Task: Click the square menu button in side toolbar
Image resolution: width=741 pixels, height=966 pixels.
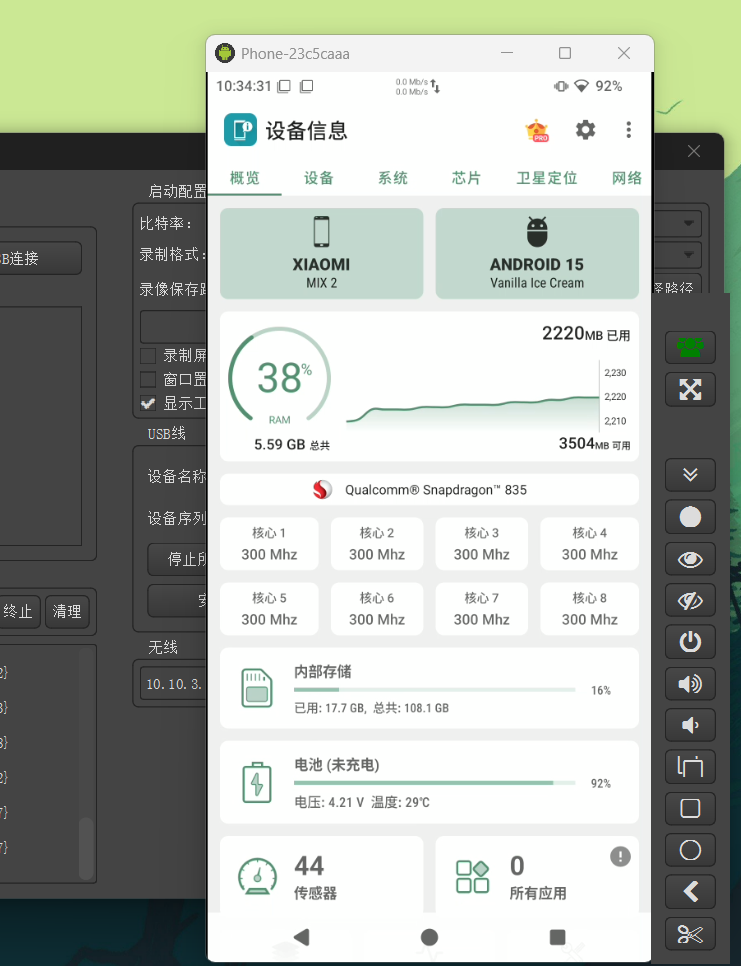Action: click(690, 808)
